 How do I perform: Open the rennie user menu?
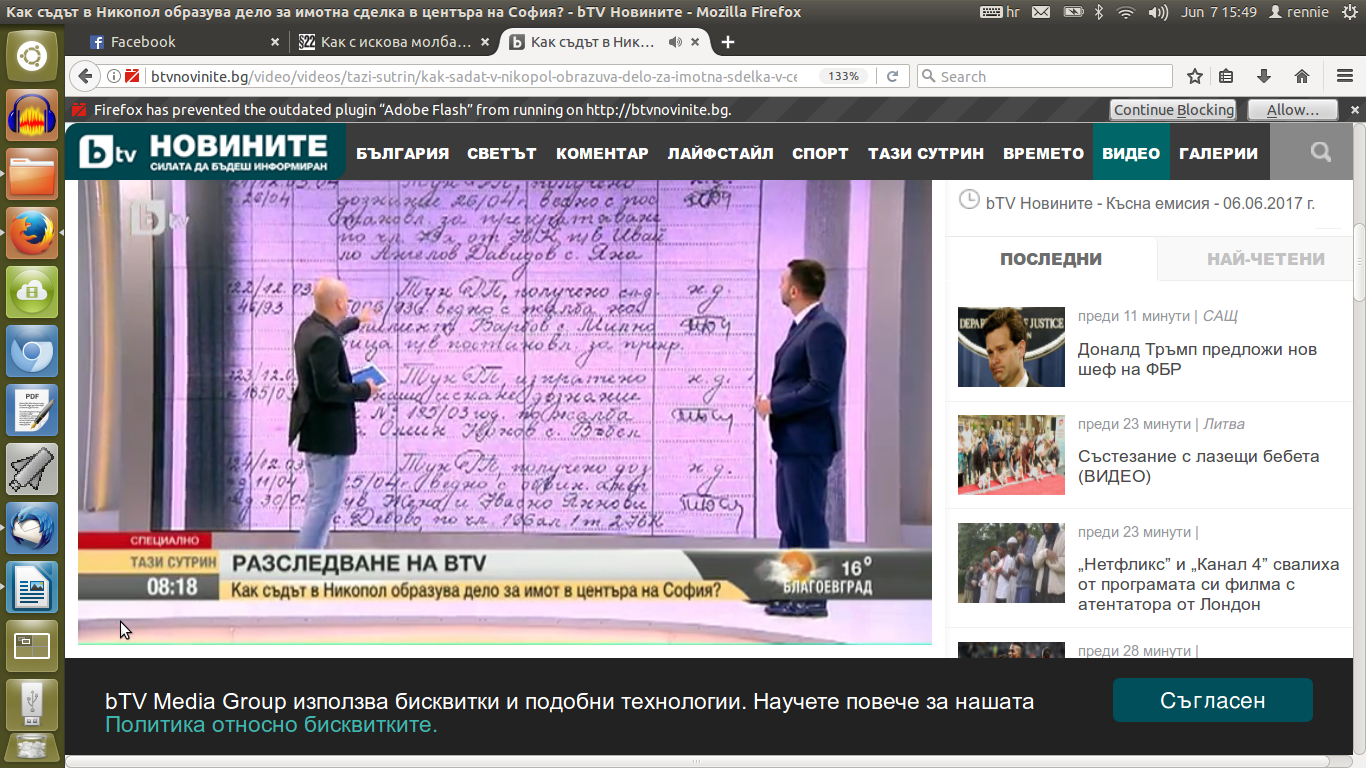click(x=1300, y=12)
